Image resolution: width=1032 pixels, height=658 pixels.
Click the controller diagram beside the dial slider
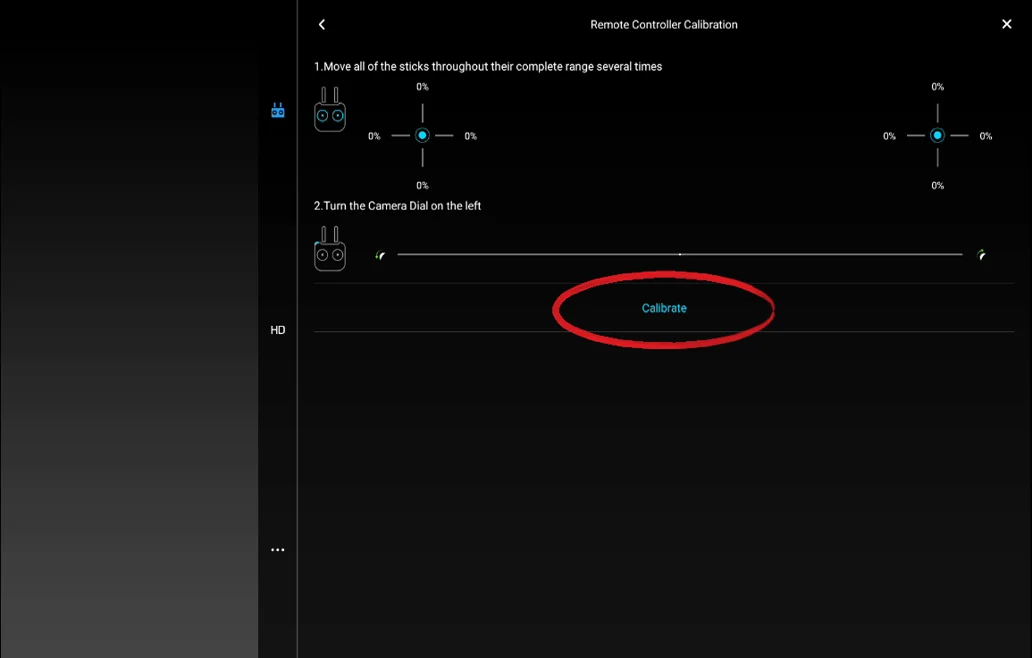tap(330, 250)
